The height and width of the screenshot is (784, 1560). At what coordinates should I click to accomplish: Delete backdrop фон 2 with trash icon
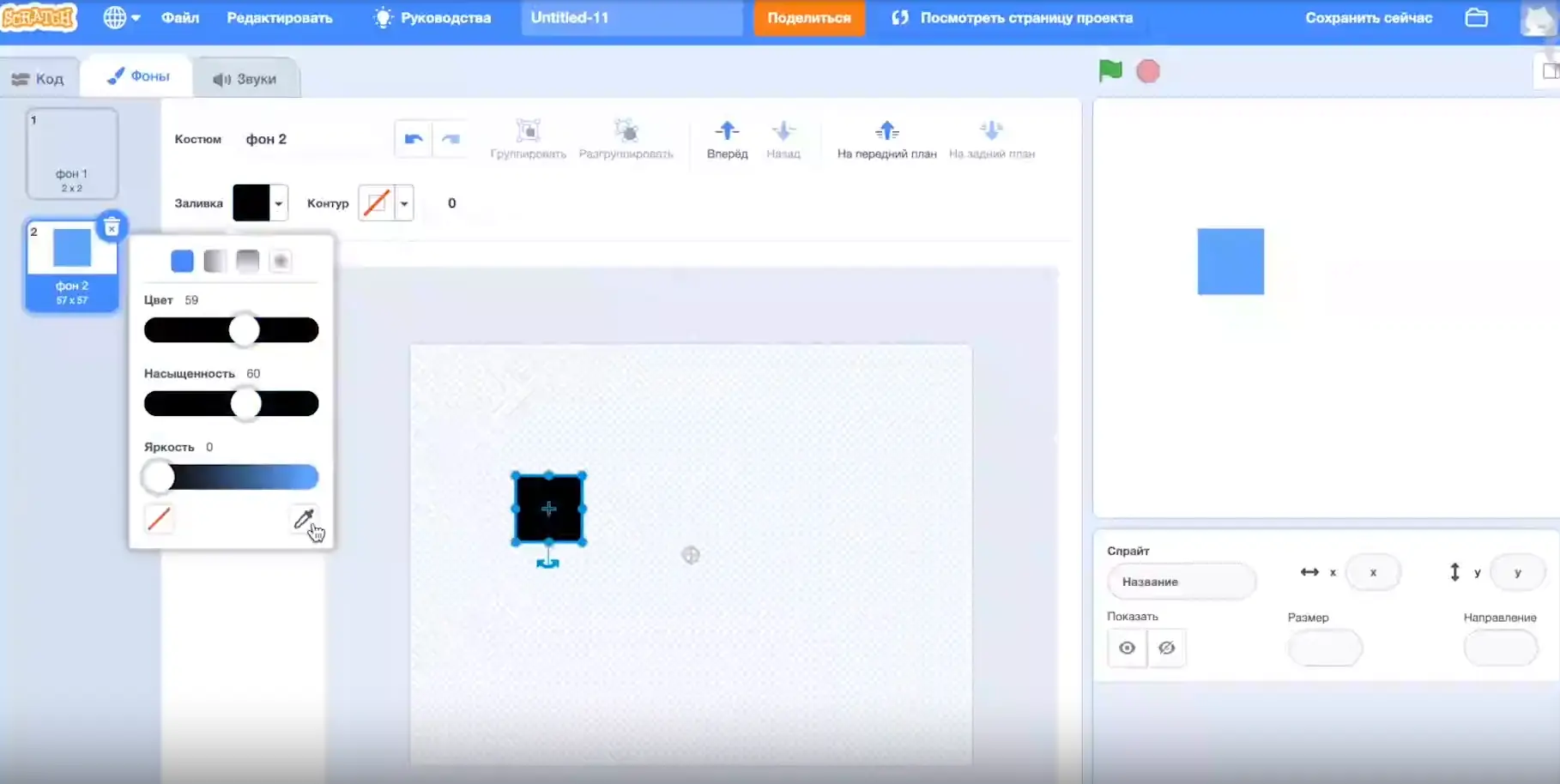pyautogui.click(x=112, y=227)
